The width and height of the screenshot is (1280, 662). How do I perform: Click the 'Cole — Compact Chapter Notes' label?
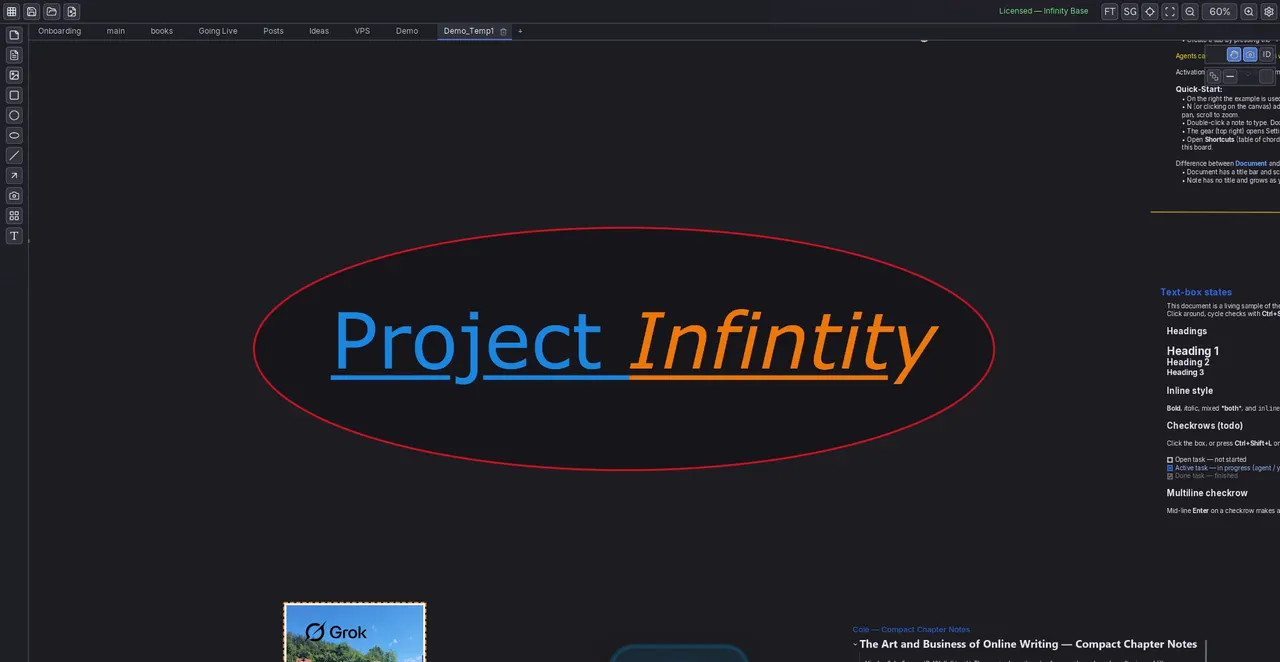coord(911,629)
